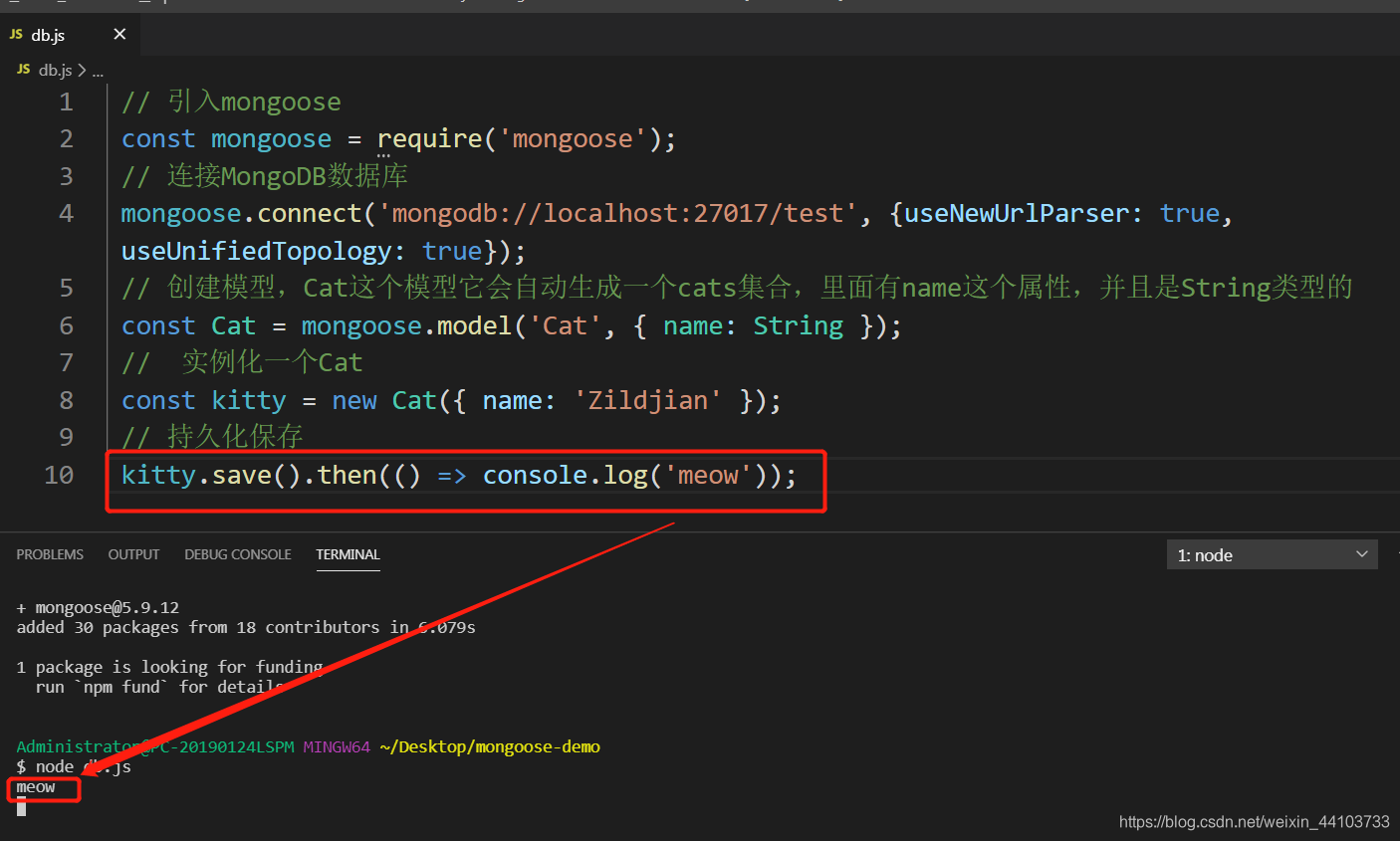Click the JS file icon on db.js tab
Image resolution: width=1400 pixels, height=841 pixels.
click(16, 35)
